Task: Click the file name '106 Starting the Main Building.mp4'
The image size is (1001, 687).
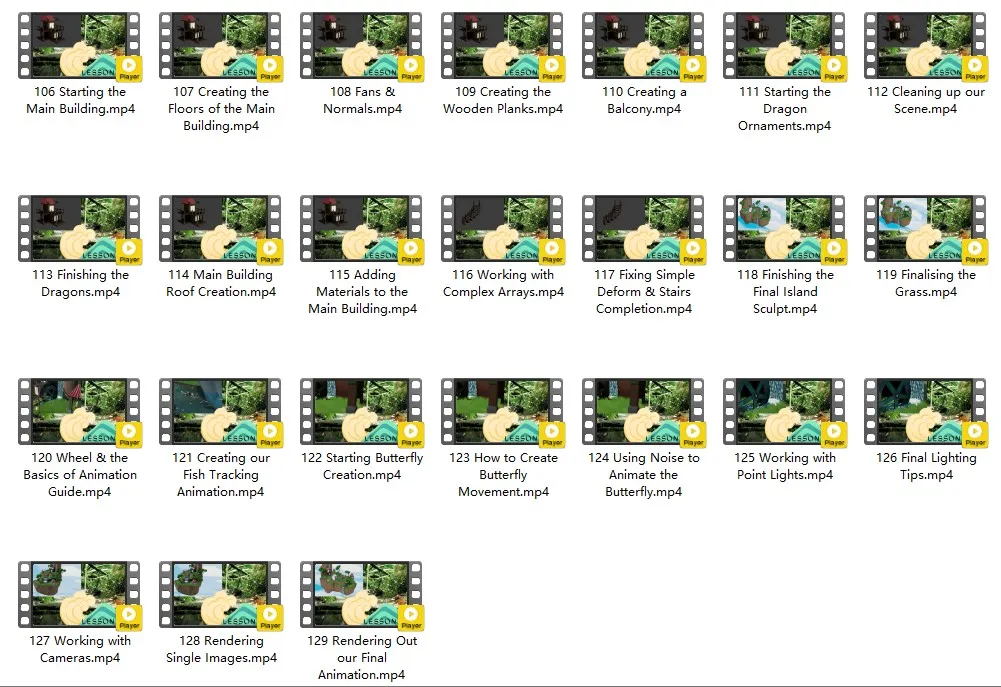Action: click(x=80, y=100)
